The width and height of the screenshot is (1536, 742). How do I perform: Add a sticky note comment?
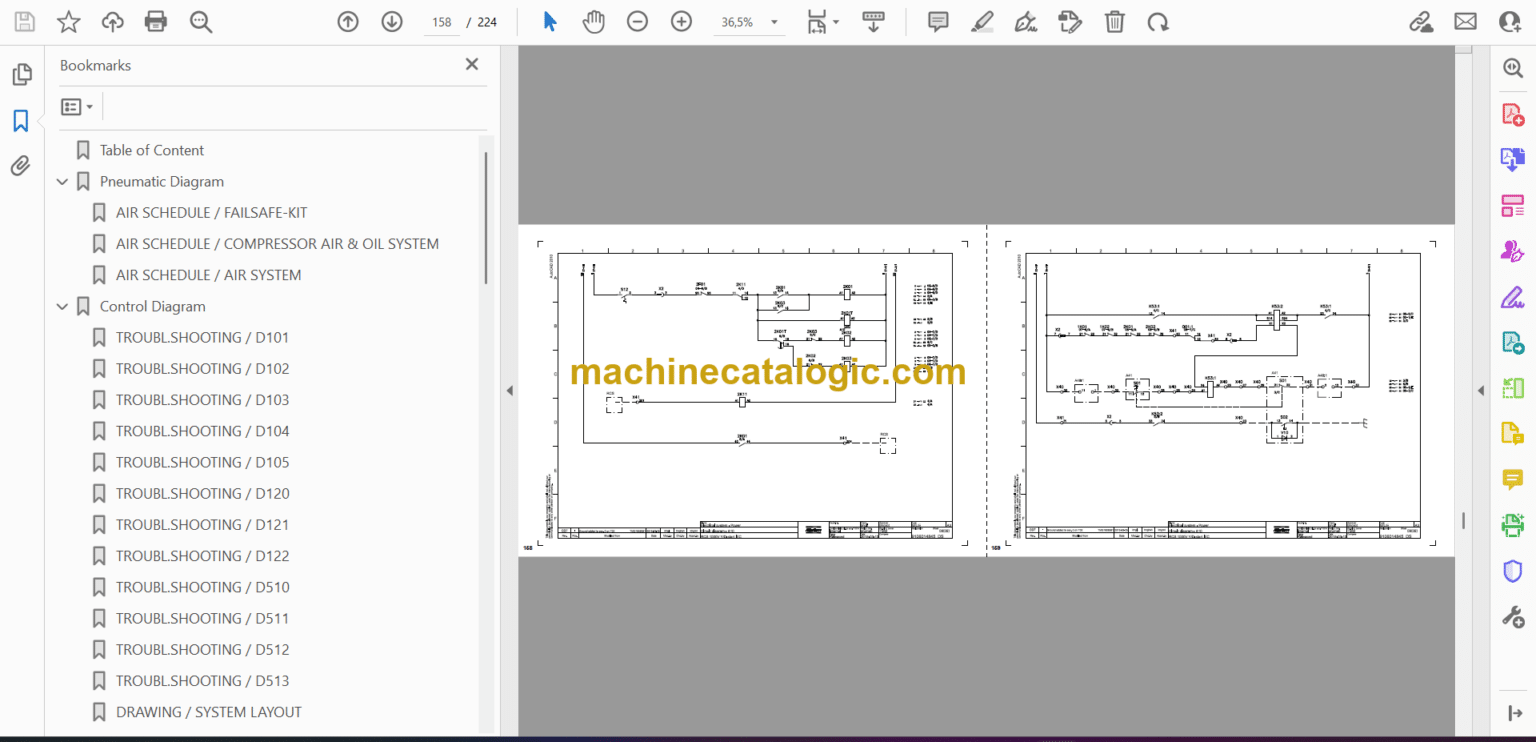coord(937,21)
